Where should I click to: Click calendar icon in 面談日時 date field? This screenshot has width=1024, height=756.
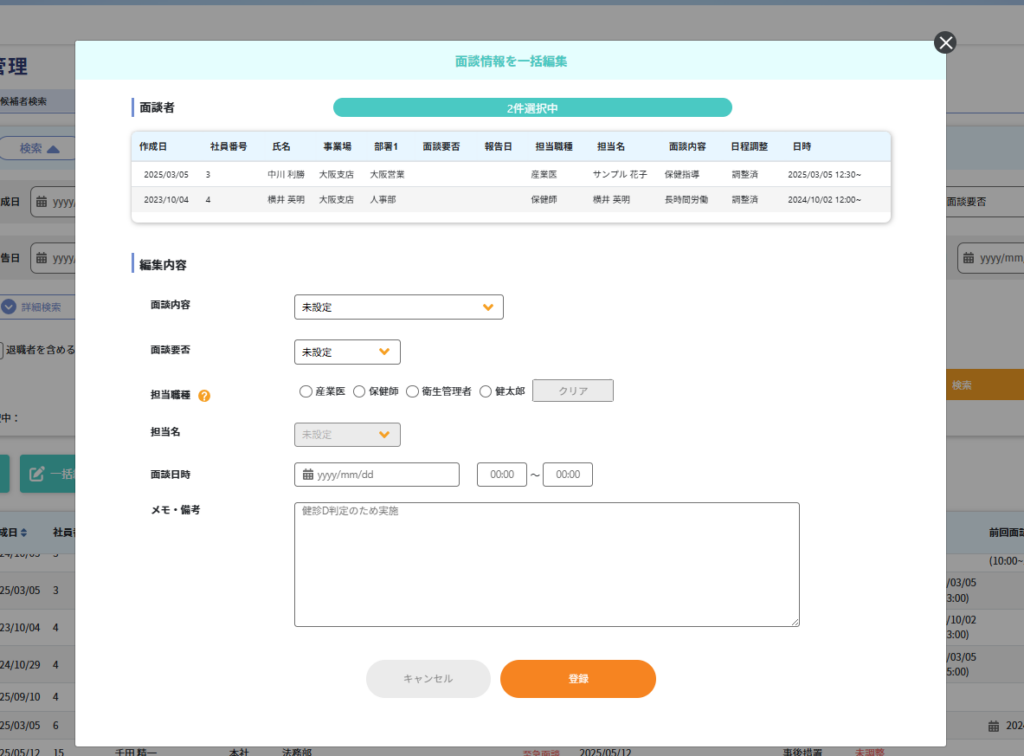coord(307,475)
